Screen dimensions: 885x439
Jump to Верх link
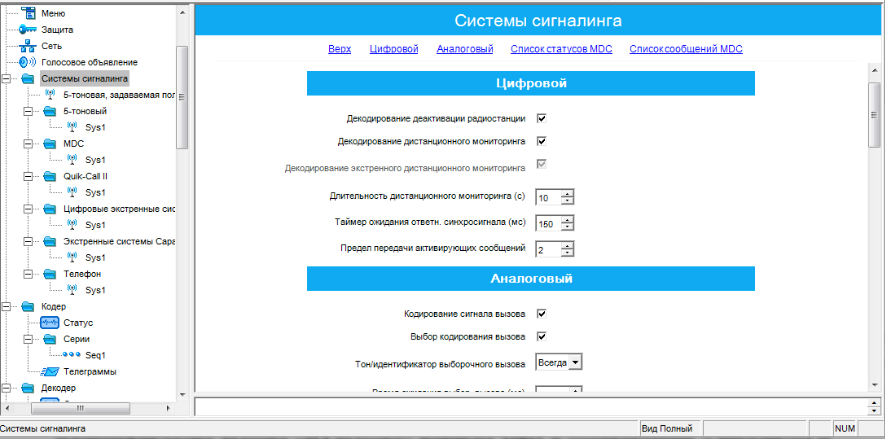tap(340, 49)
